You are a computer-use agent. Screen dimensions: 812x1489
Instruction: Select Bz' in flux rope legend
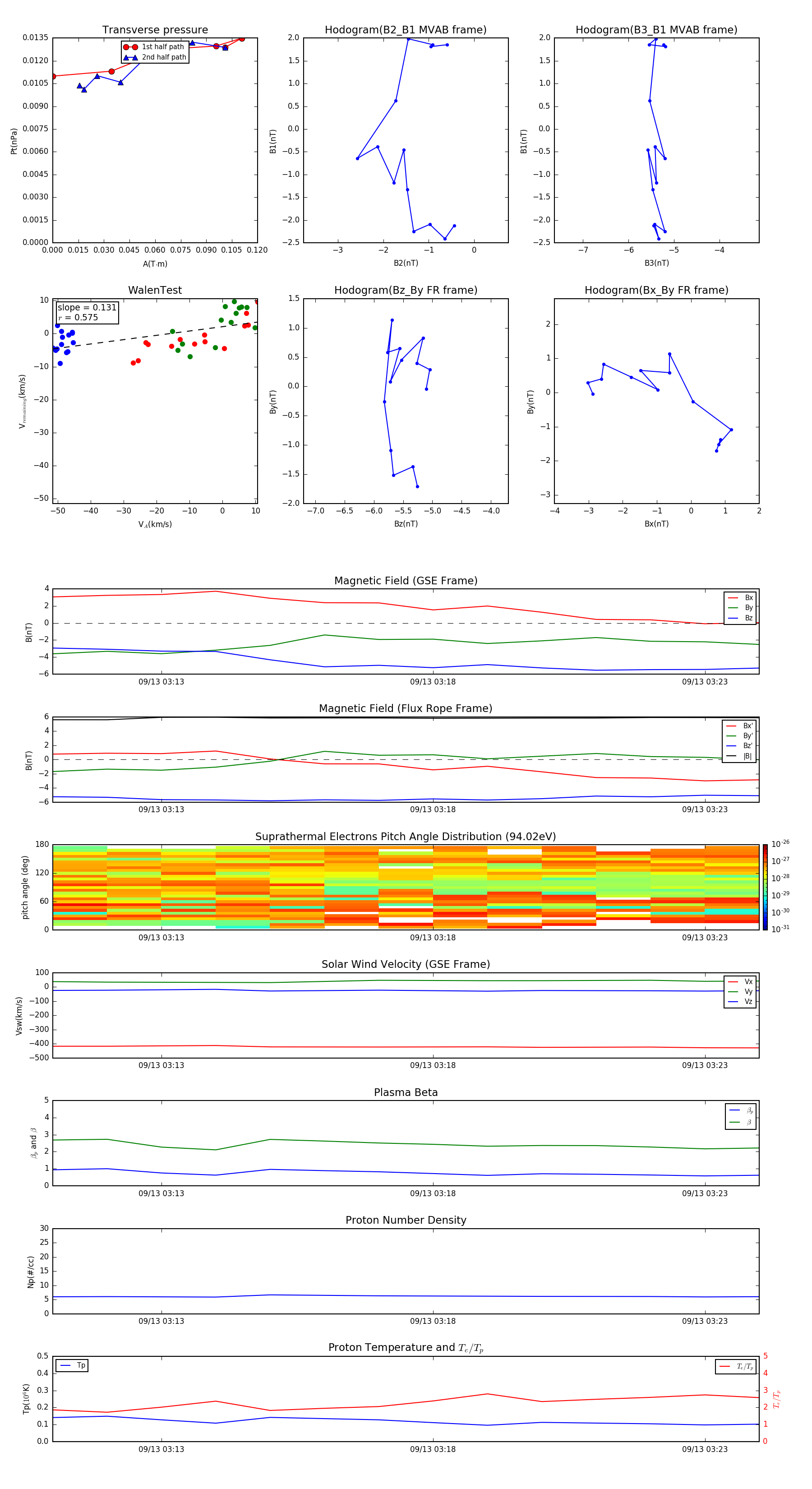pos(739,746)
